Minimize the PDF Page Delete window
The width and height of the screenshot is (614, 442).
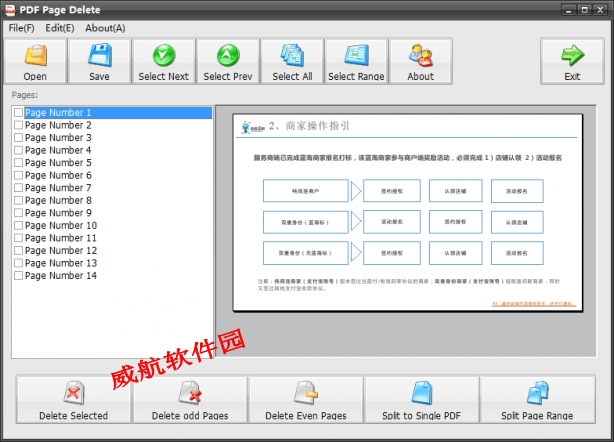point(569,10)
